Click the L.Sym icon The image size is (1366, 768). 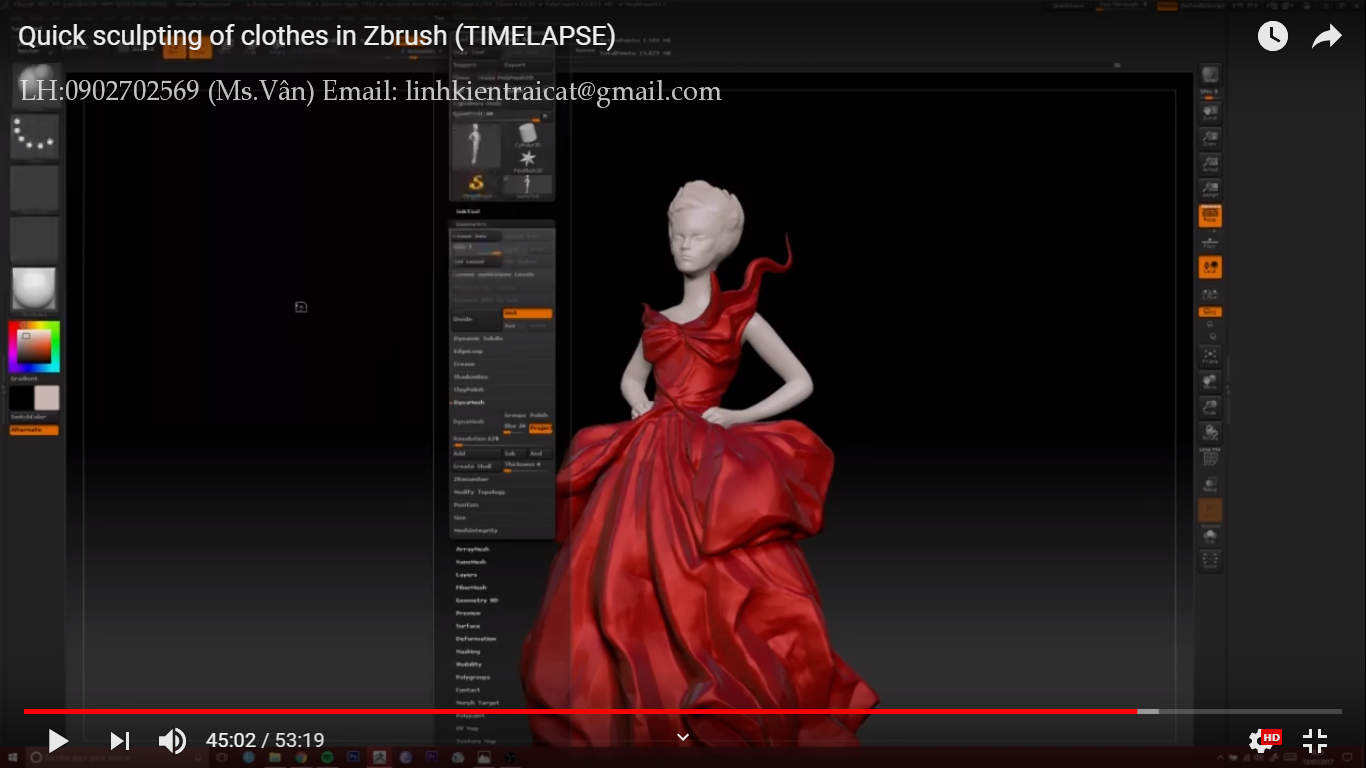pos(1210,294)
